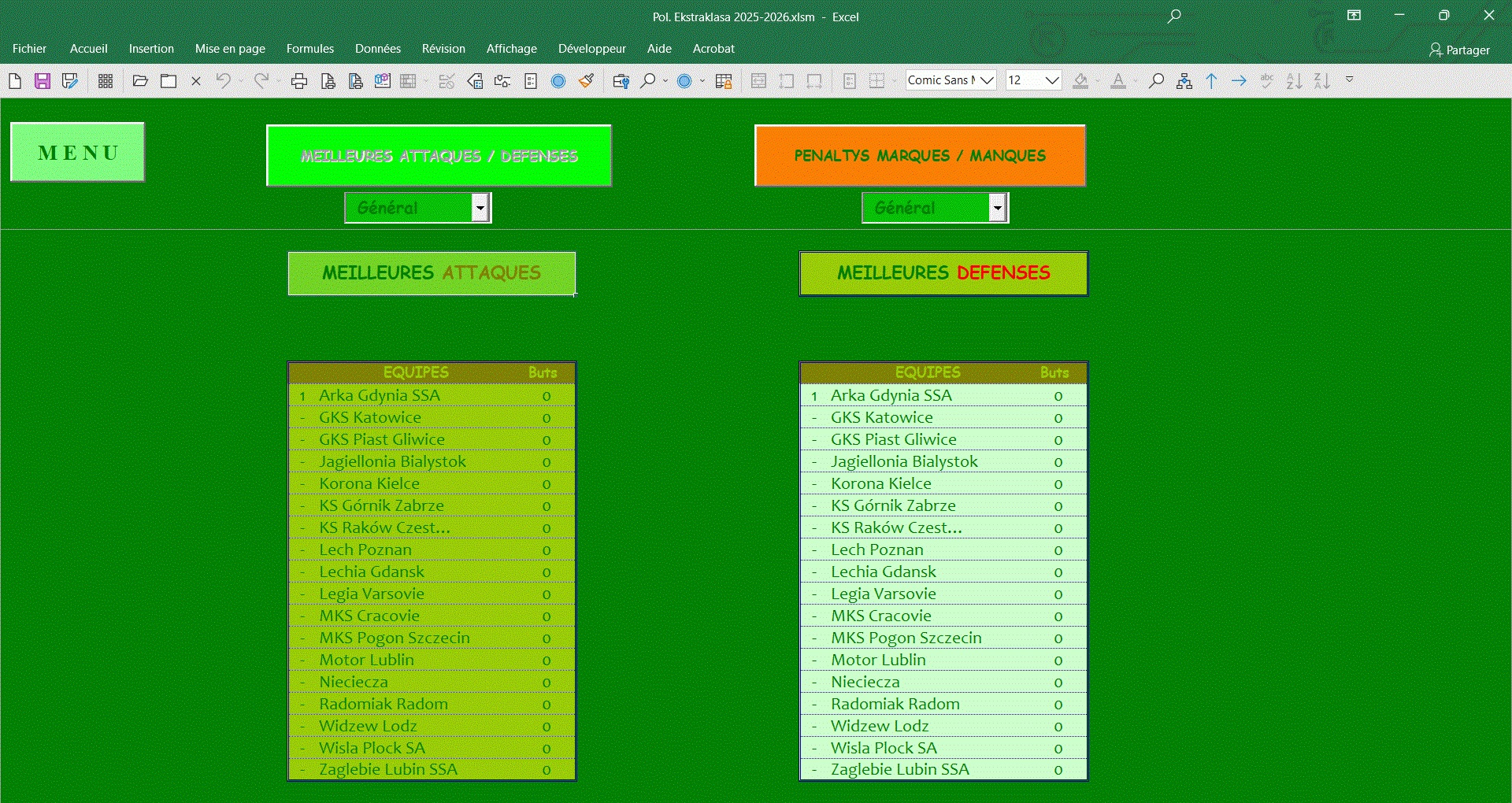This screenshot has width=1512, height=803.
Task: Click the Undo arrow icon
Action: (224, 81)
